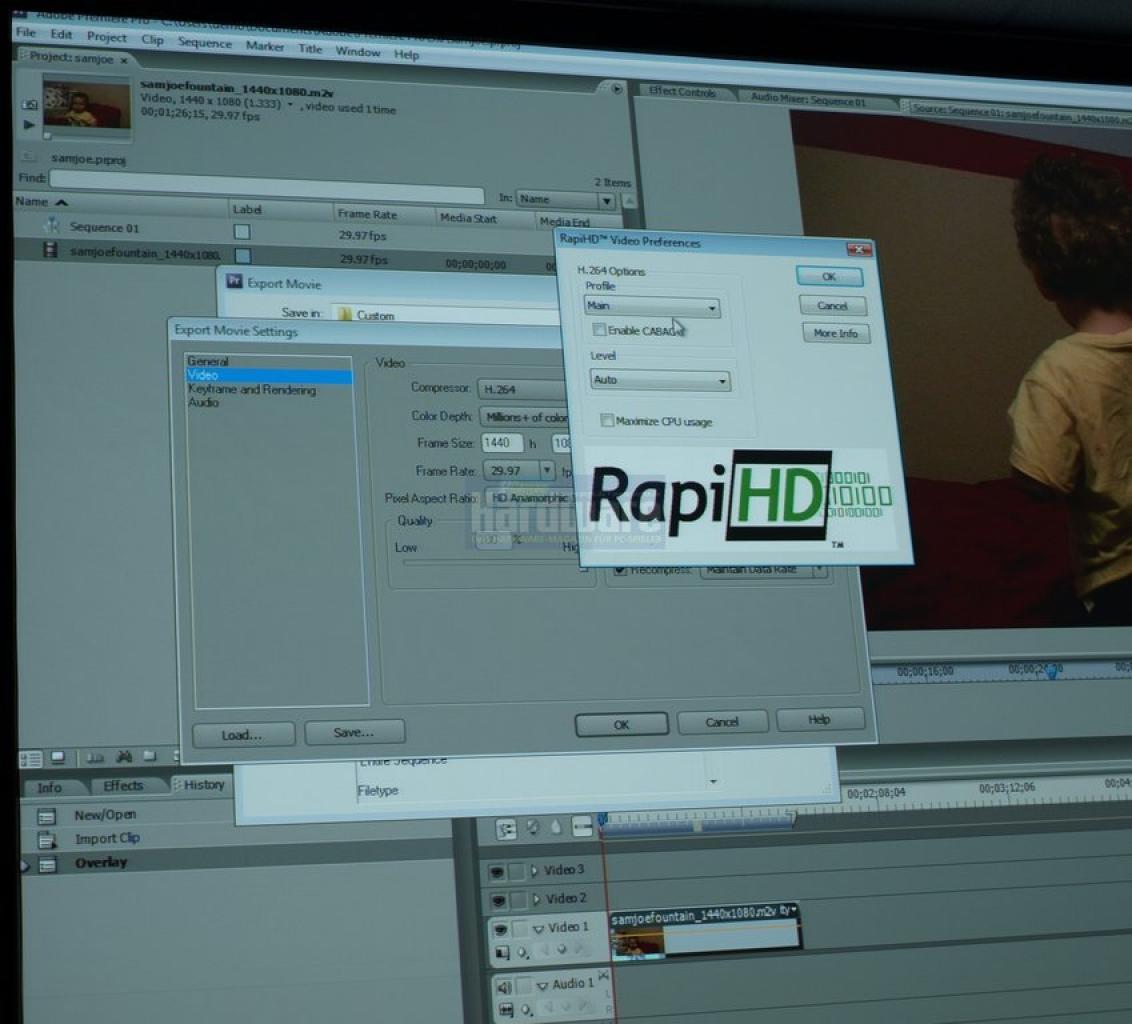Toggle the lock box on Video 1

coord(519,927)
